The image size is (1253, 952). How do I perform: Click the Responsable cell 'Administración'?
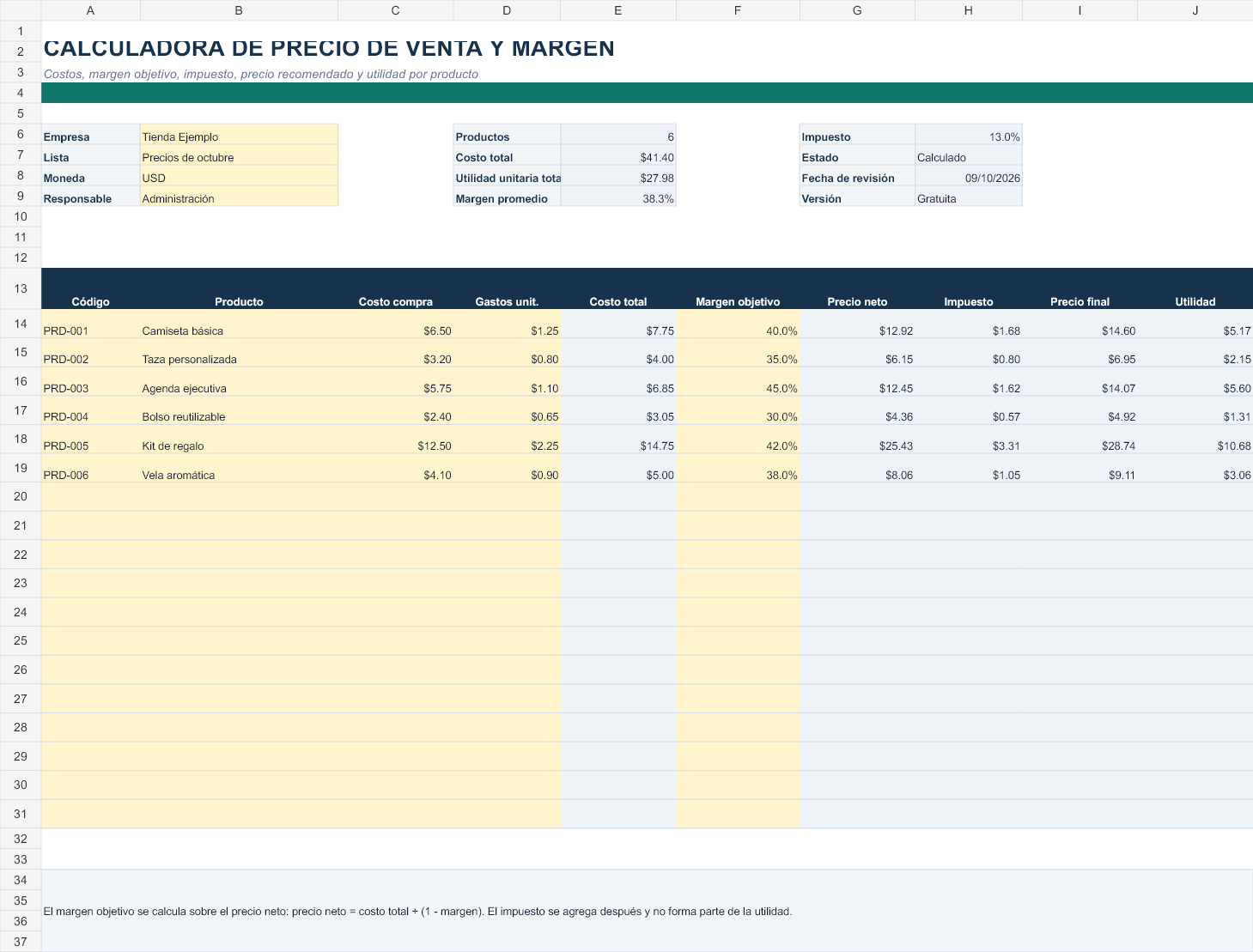[239, 197]
